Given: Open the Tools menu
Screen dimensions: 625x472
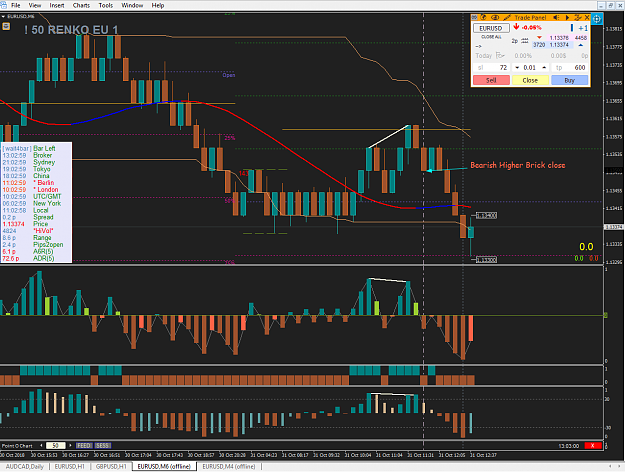Looking at the screenshot, I should tap(106, 5).
